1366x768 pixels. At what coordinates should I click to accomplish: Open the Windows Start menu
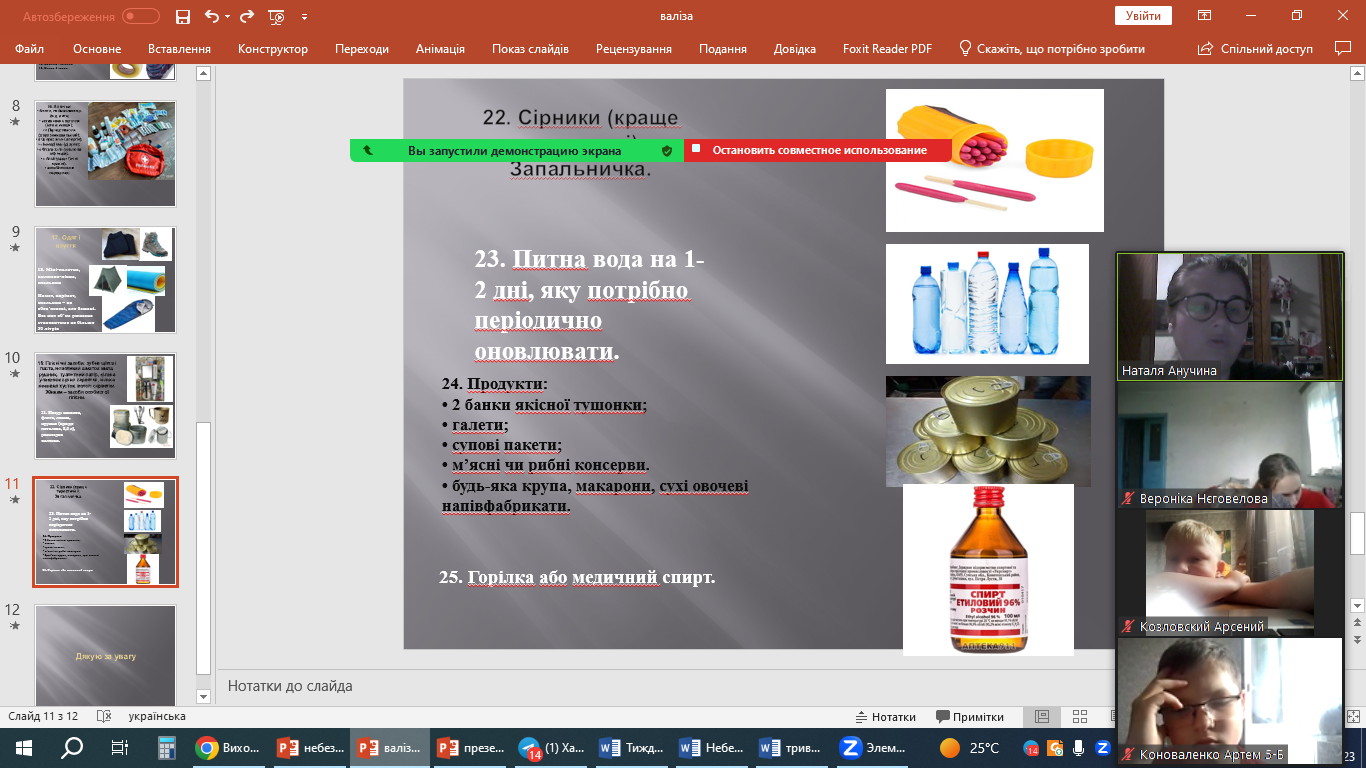23,747
